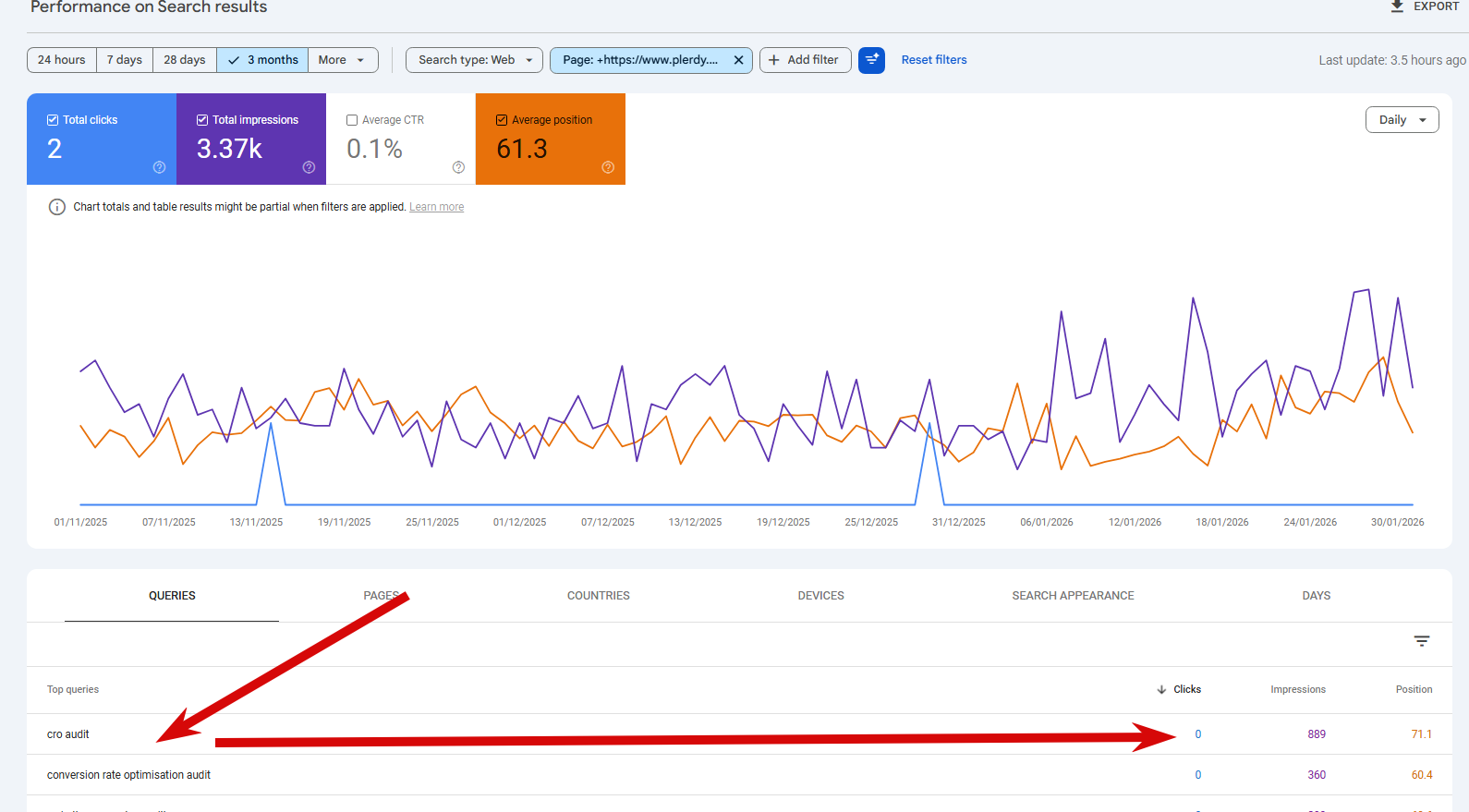Click the 13/11/2025 chart axis date

point(256,522)
